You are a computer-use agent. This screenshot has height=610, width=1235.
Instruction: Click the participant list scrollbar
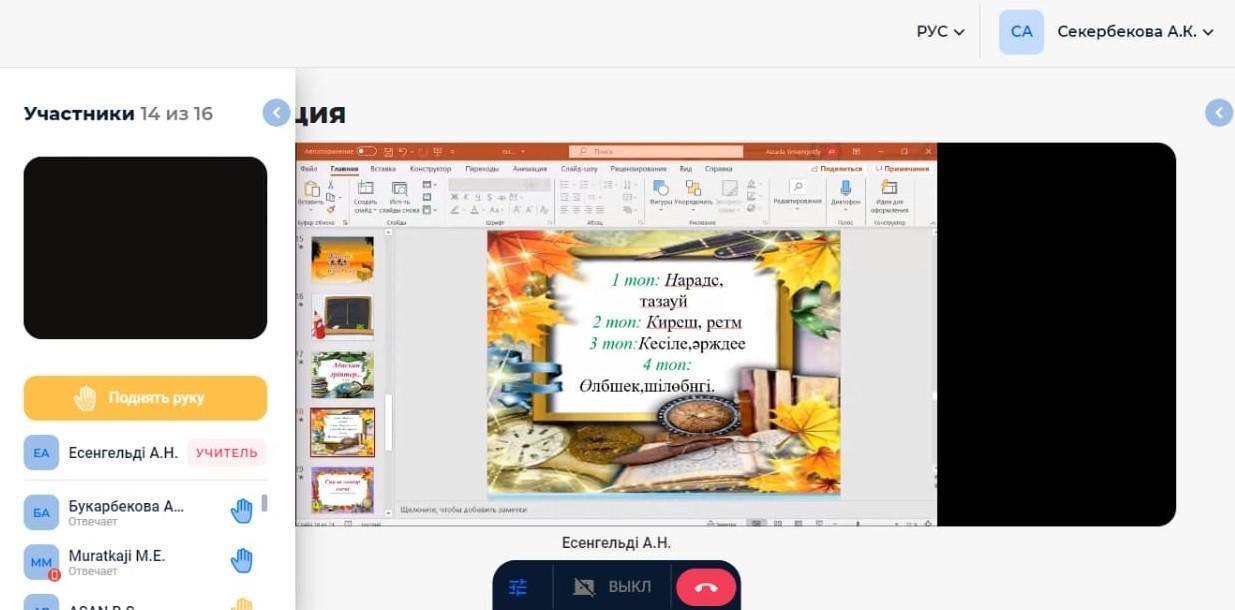coord(265,503)
